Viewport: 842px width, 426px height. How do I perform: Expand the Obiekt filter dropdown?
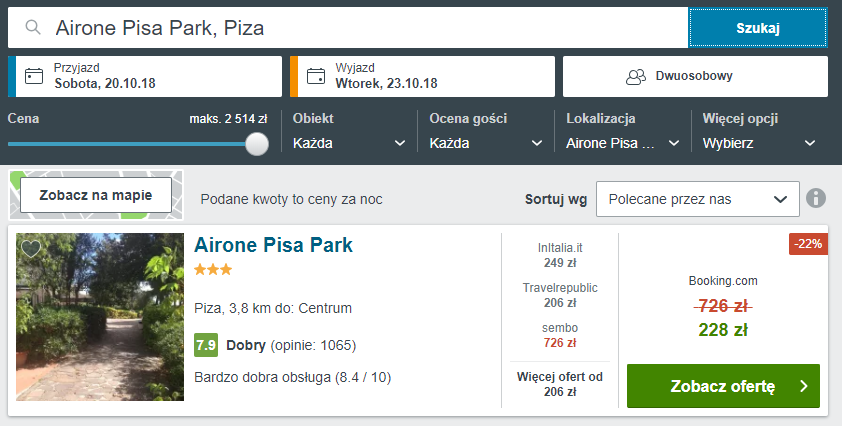click(349, 143)
